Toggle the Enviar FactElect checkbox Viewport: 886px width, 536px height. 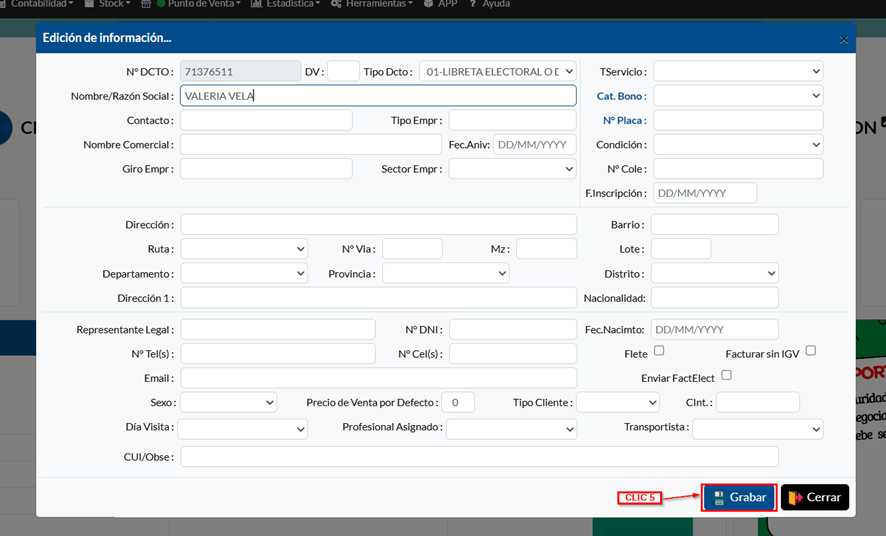pos(727,376)
